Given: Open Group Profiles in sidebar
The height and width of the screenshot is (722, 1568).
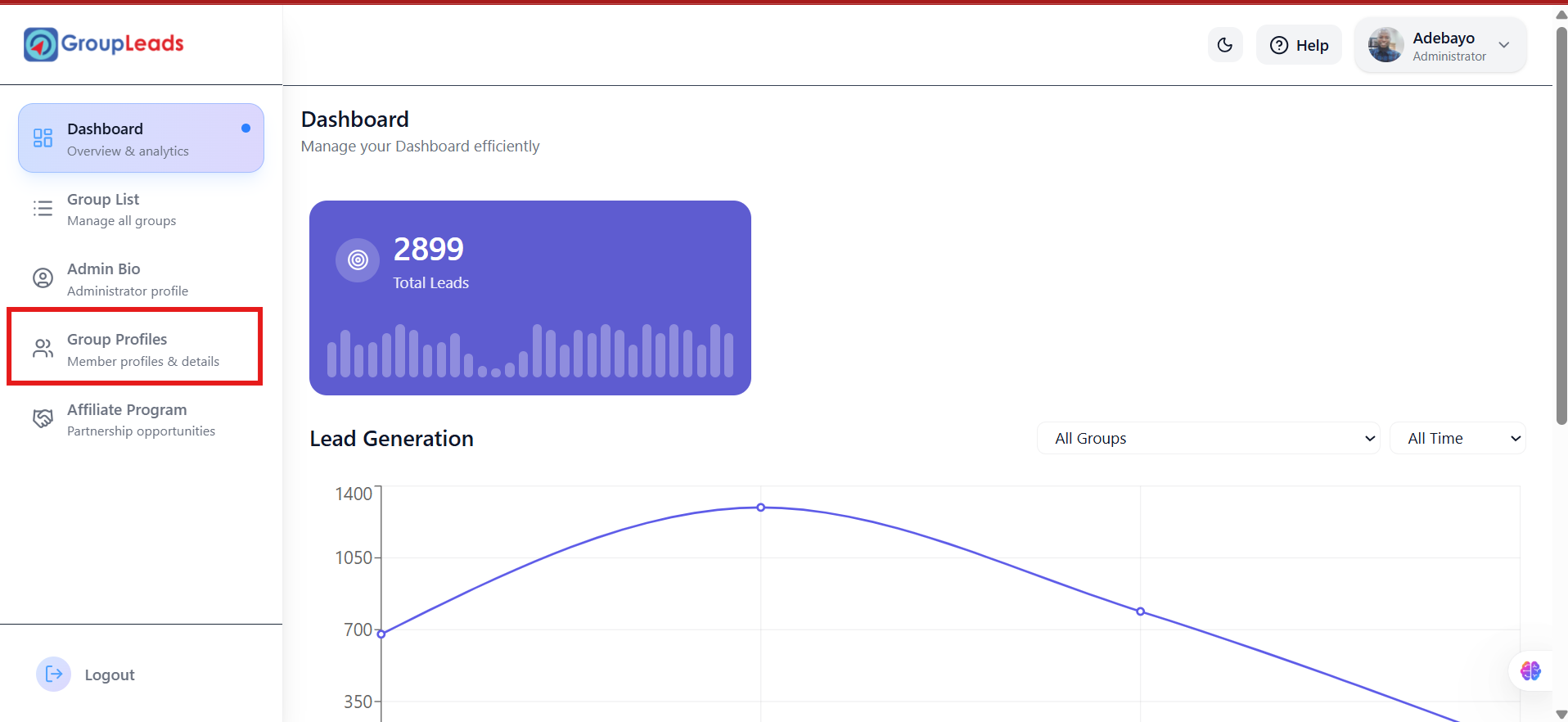Looking at the screenshot, I should (141, 349).
